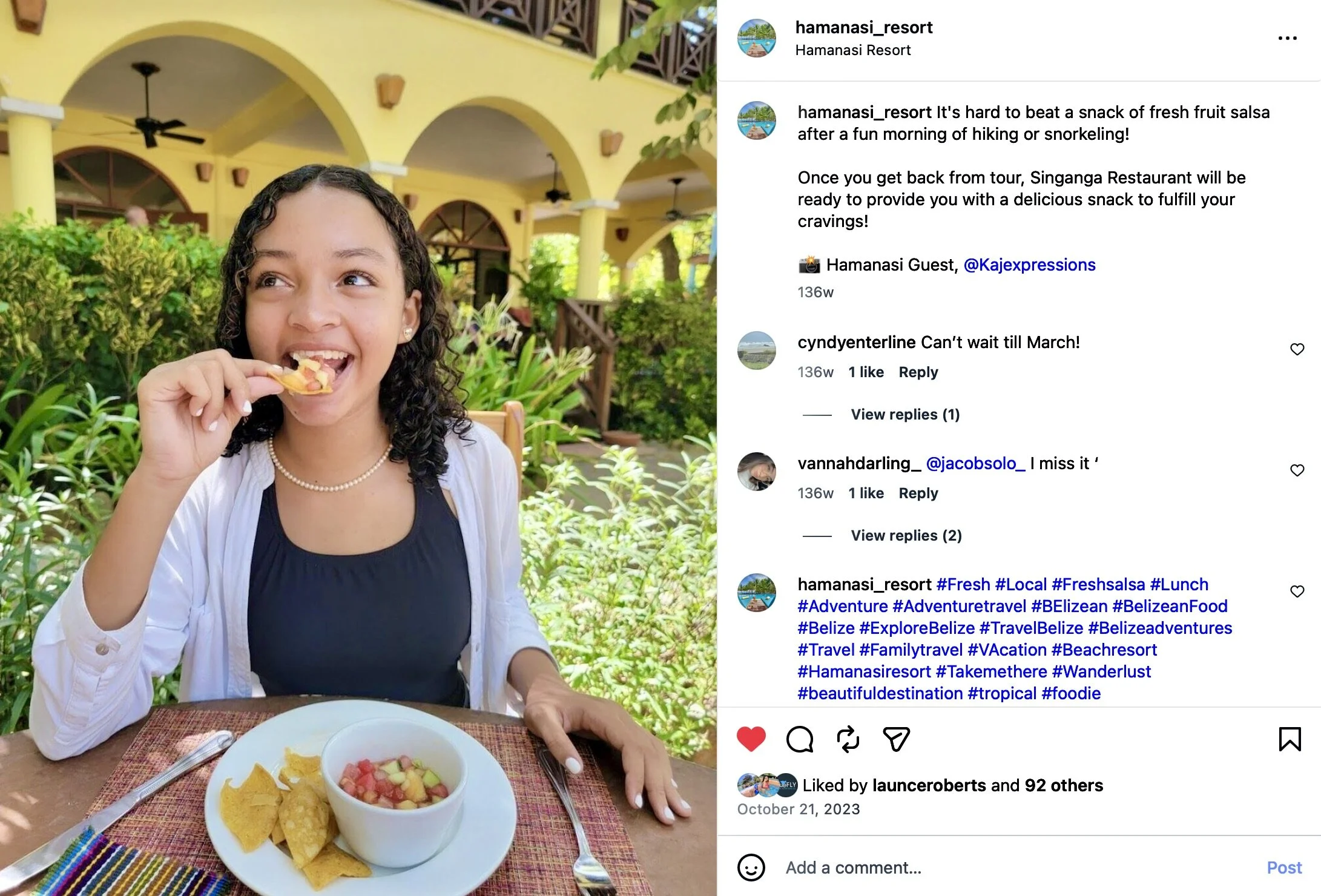
Task: Unlike the post with red heart icon
Action: click(751, 739)
